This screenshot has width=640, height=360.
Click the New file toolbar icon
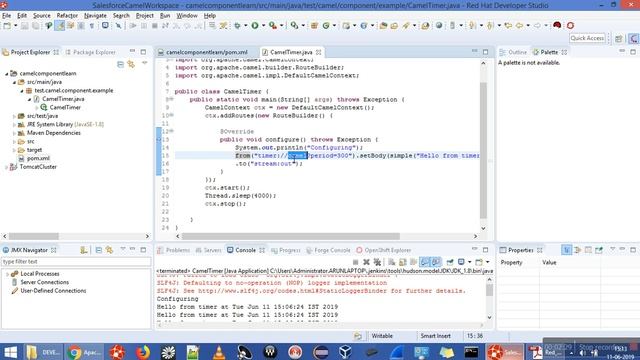[7, 26]
